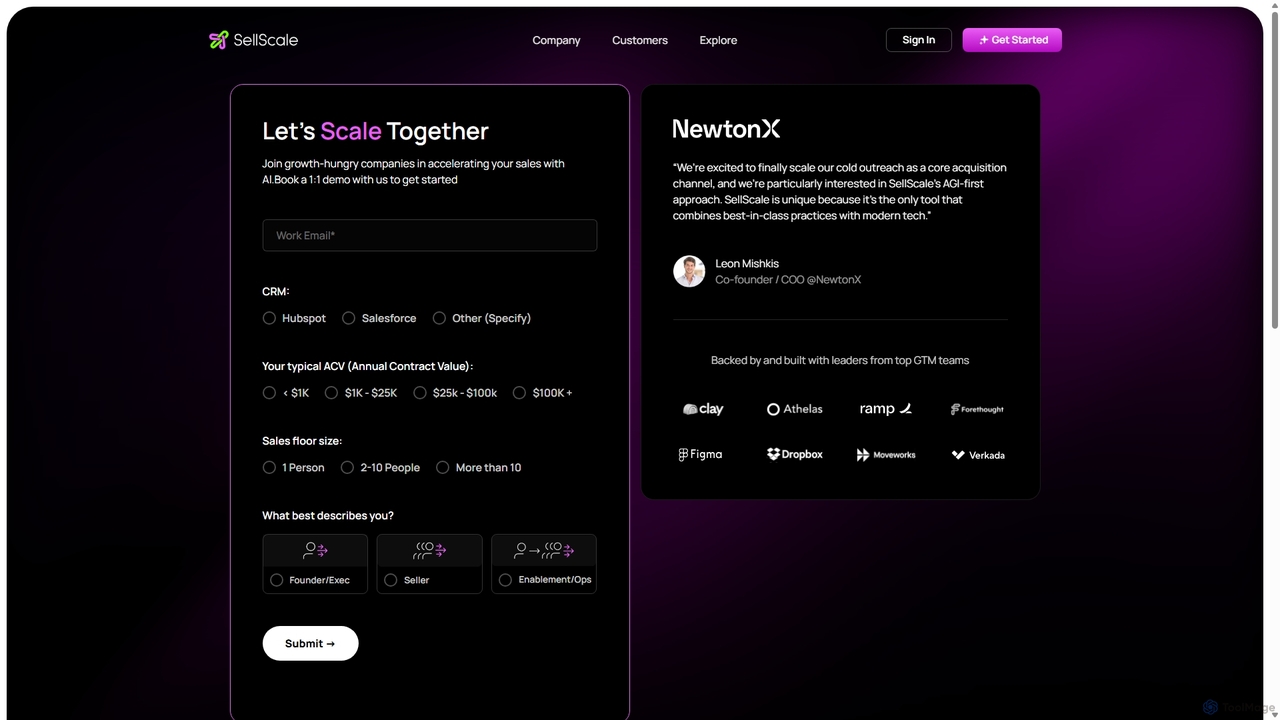The width and height of the screenshot is (1280, 720).
Task: Click the Seller team icon
Action: pos(429,550)
